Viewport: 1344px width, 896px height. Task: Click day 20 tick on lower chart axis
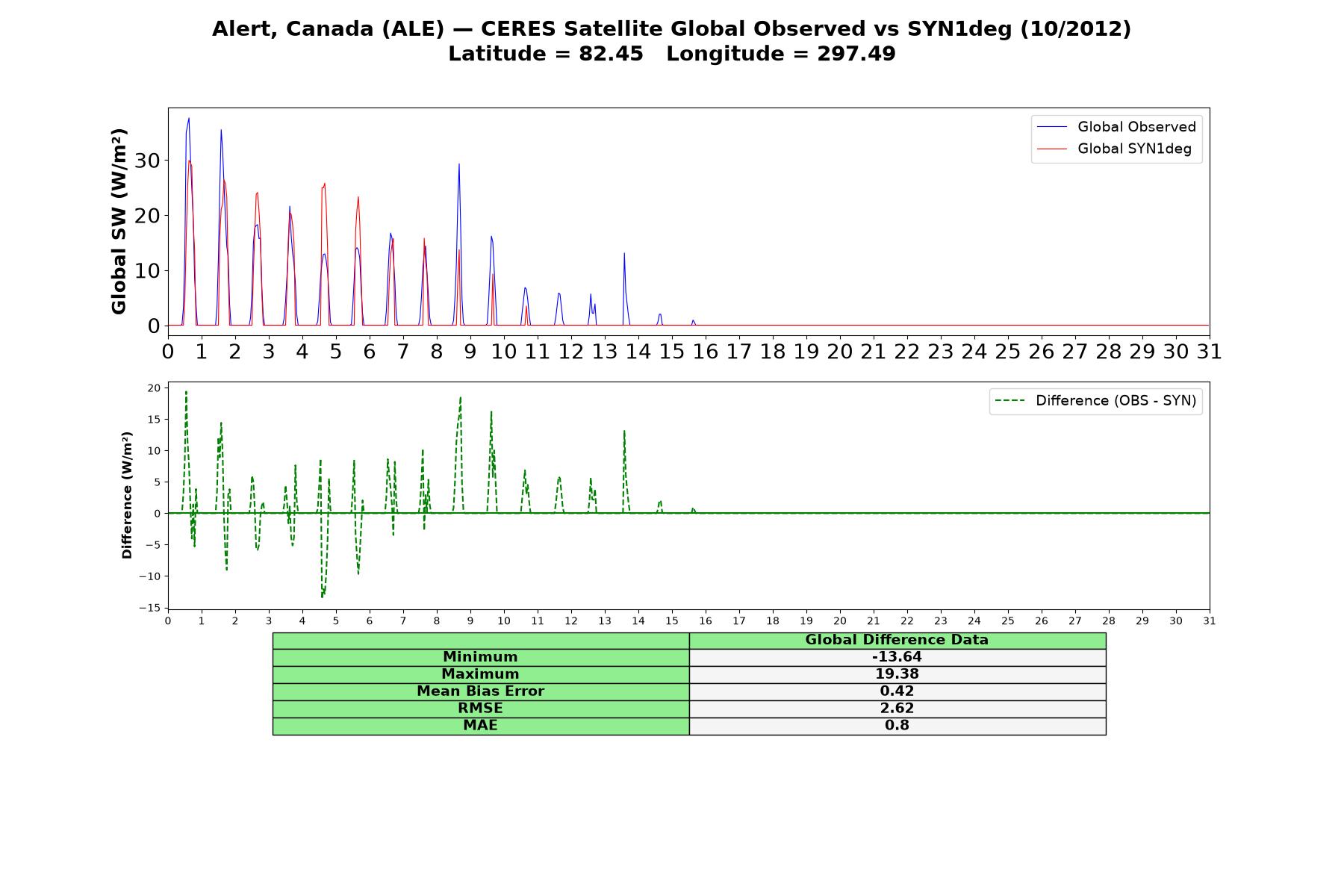point(840,621)
